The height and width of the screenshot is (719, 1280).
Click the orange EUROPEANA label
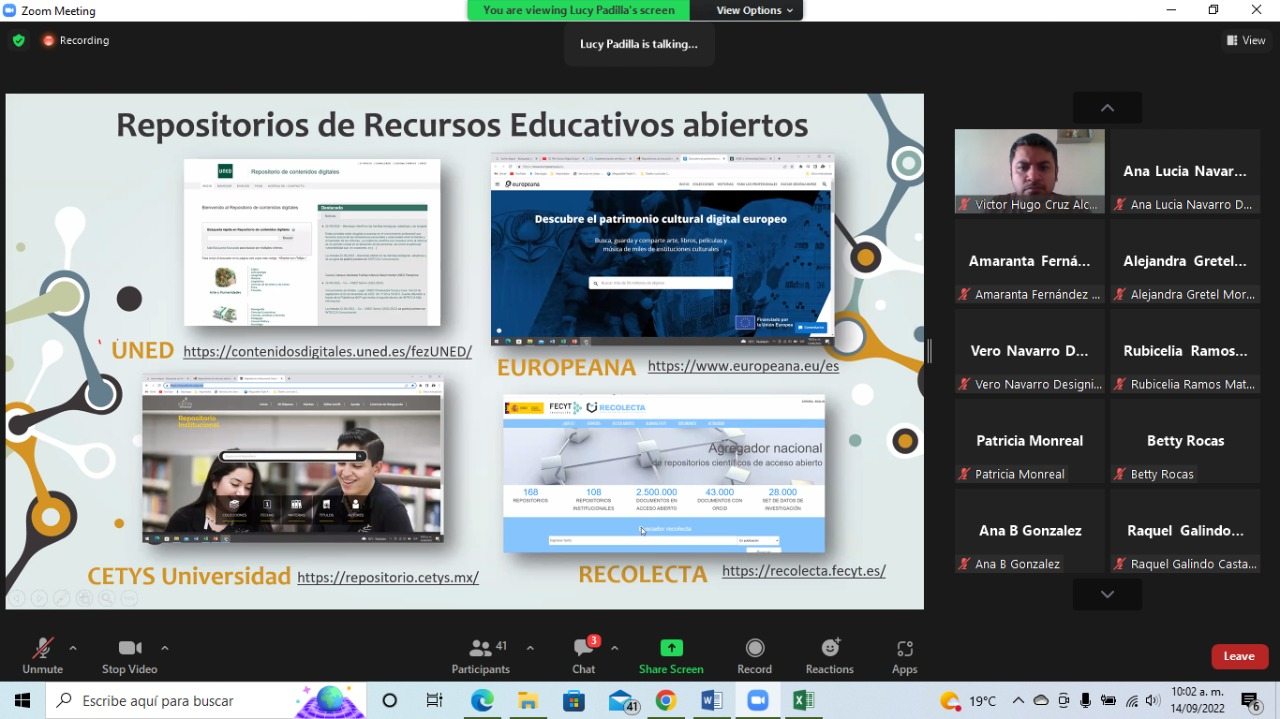point(566,367)
